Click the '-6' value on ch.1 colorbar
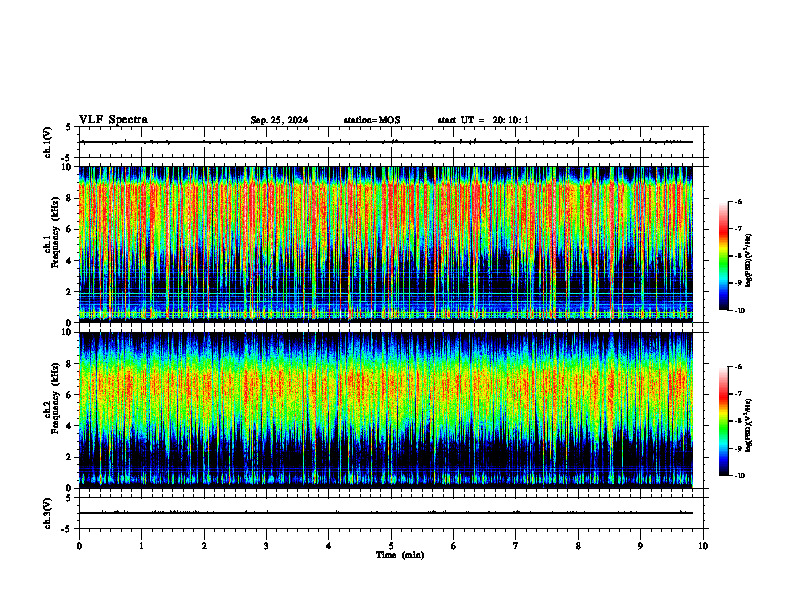The width and height of the screenshot is (792, 612). pos(738,202)
